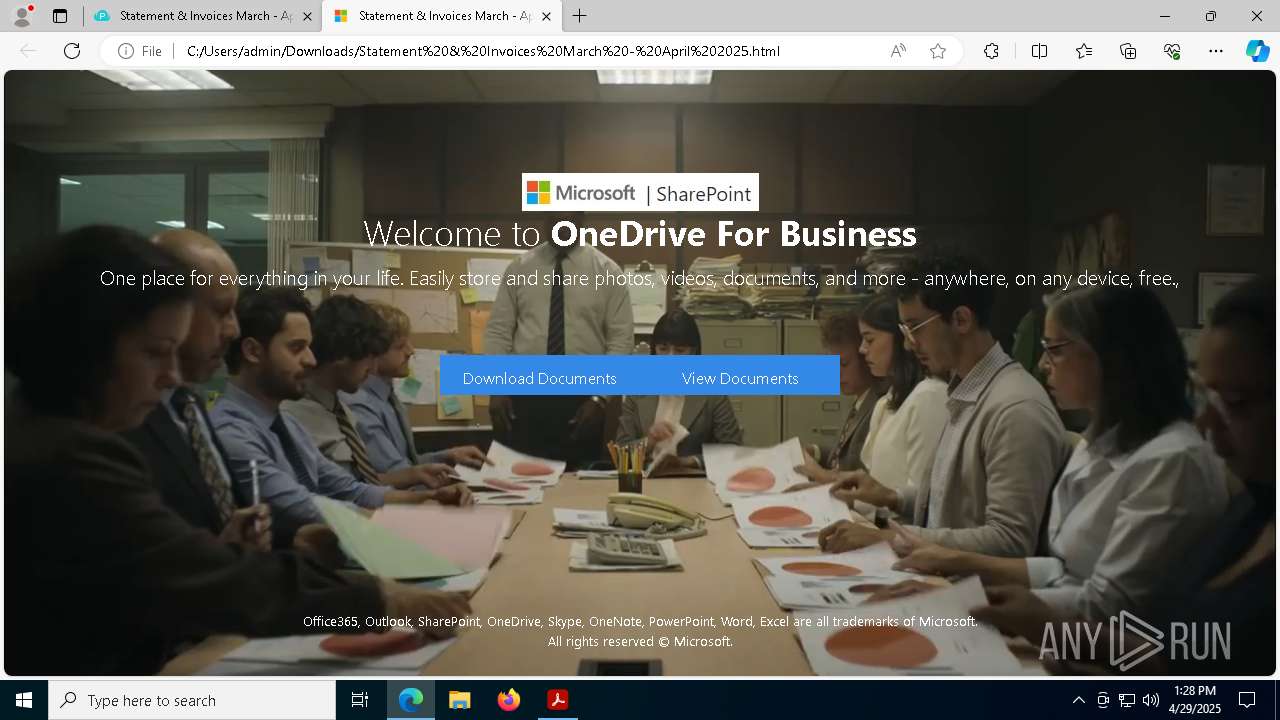The height and width of the screenshot is (720, 1280).
Task: View the File site information icon
Action: tap(140, 51)
